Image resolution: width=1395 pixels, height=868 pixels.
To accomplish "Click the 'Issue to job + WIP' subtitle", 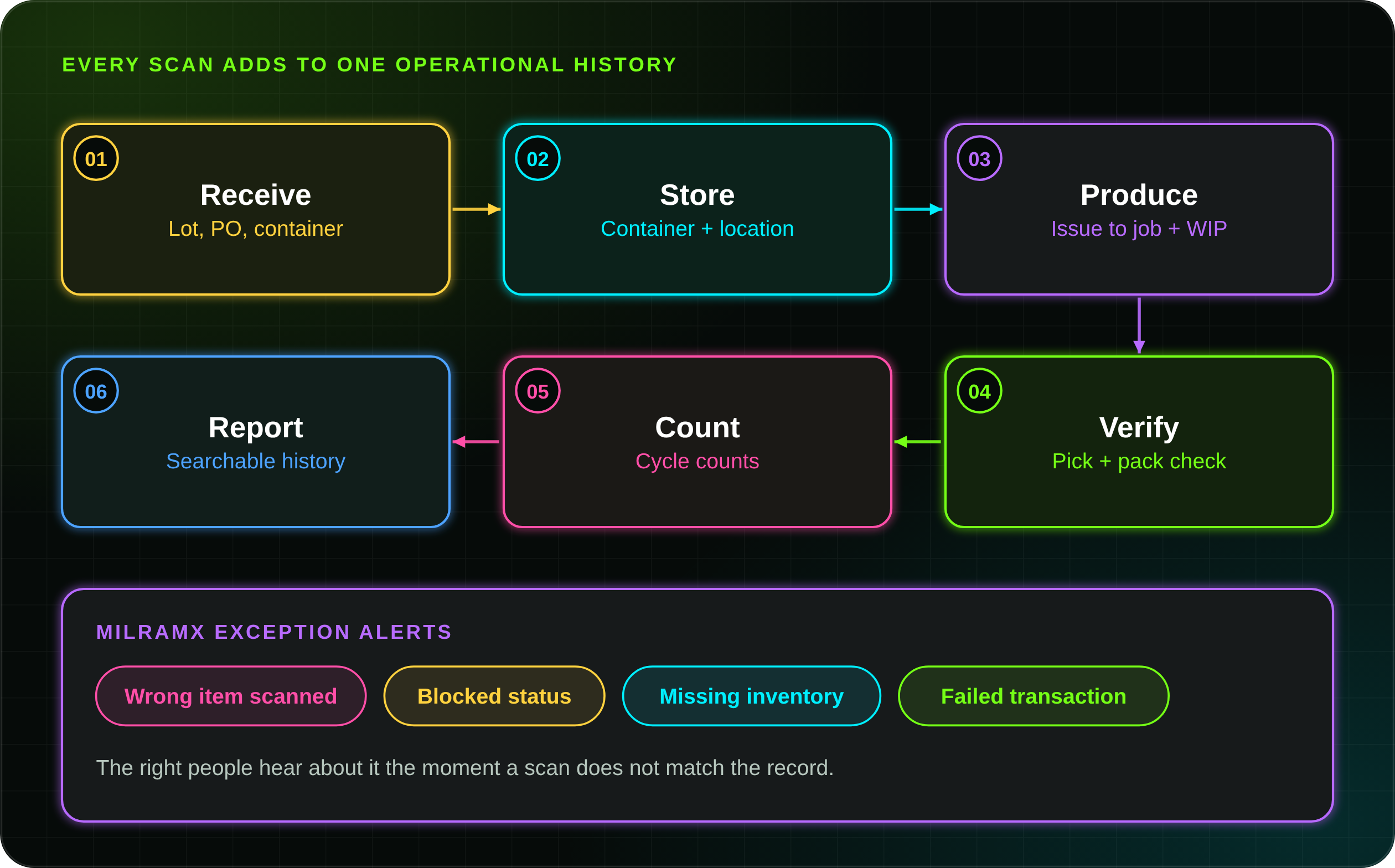I will (x=1139, y=229).
